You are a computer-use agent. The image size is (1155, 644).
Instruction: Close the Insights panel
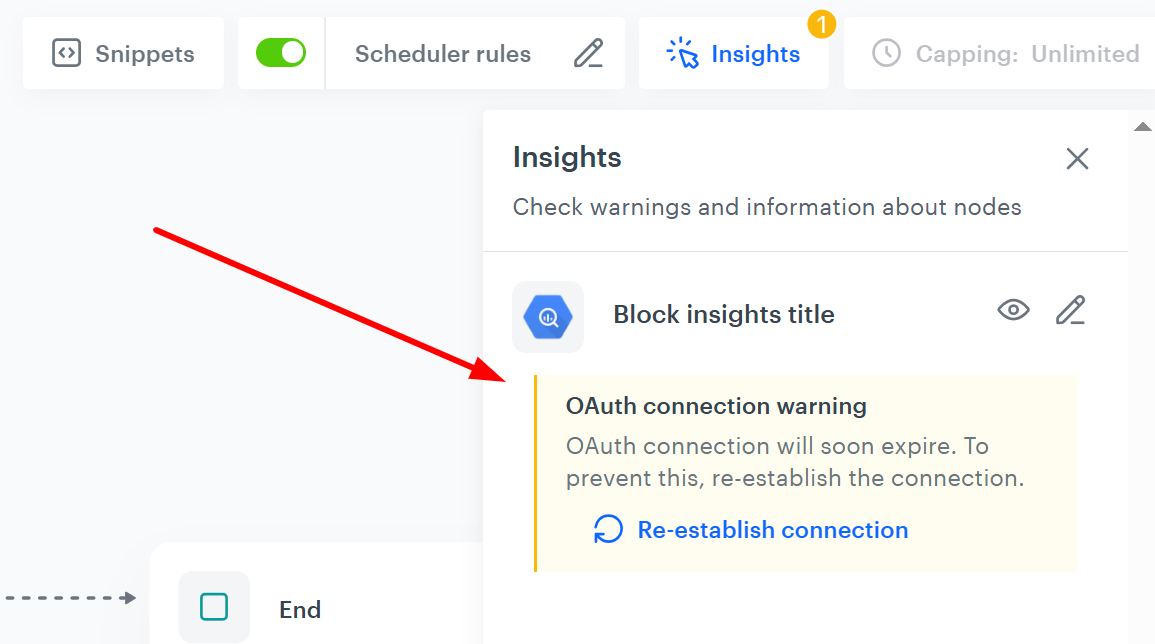[x=1077, y=158]
